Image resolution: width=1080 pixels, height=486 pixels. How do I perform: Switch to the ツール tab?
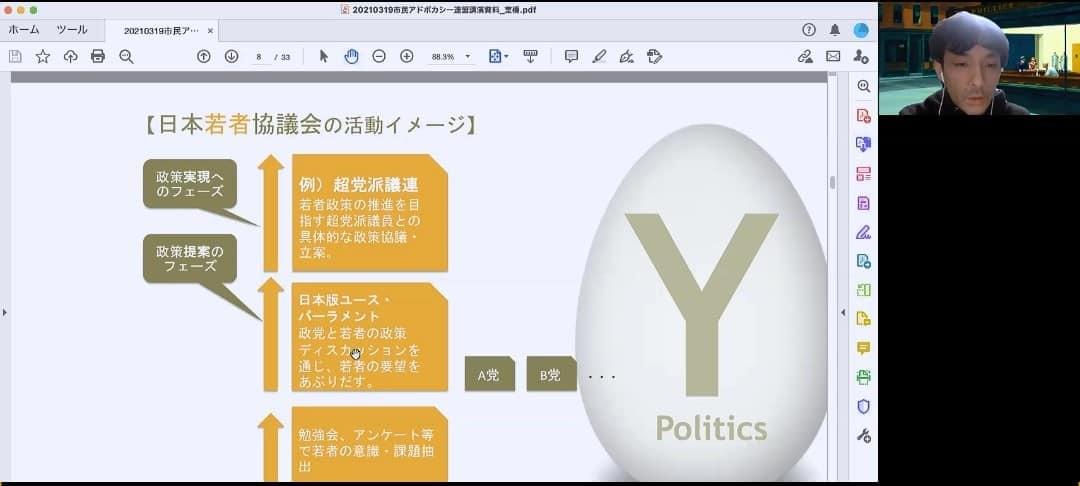(x=72, y=30)
